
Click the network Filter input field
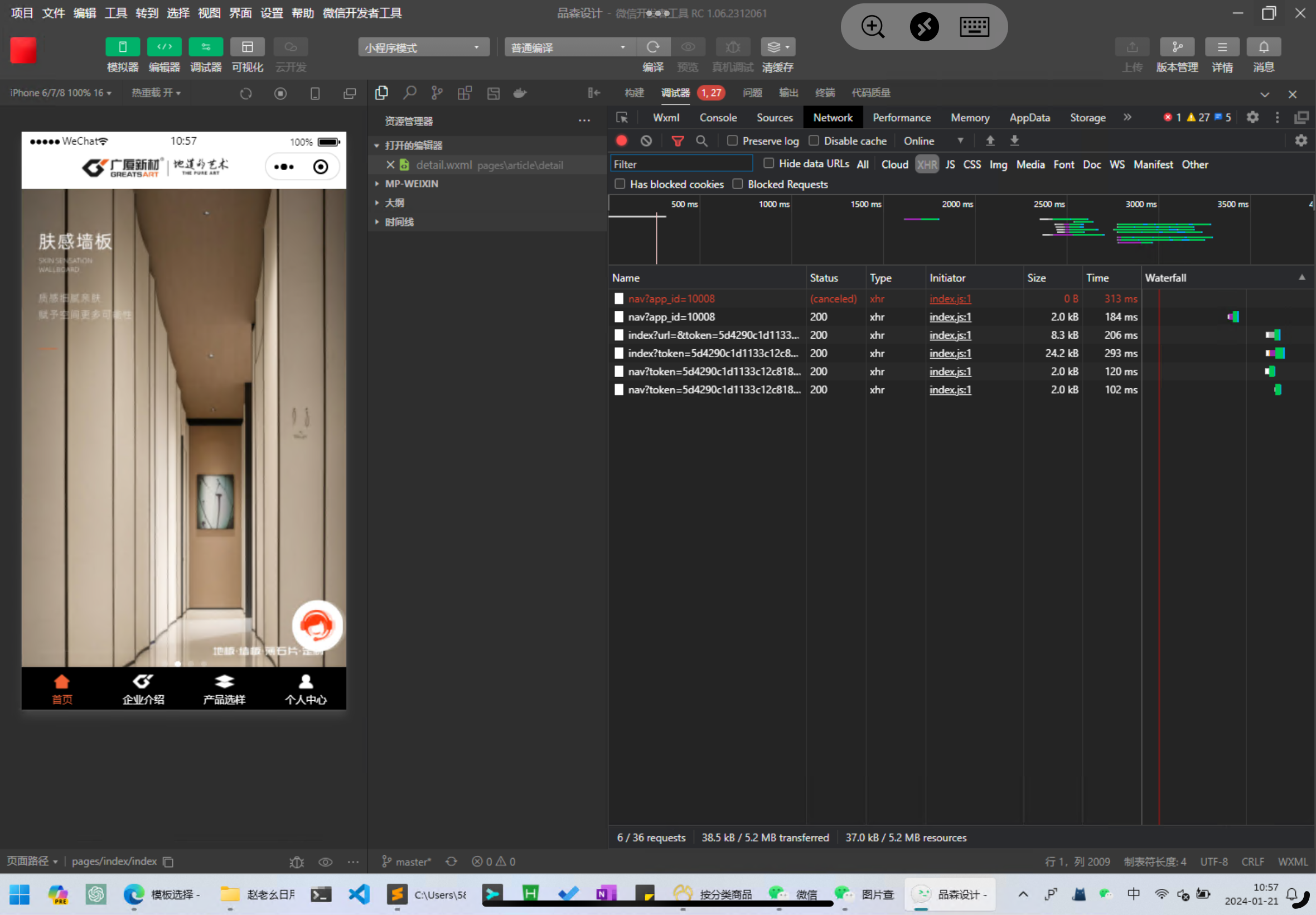(681, 165)
